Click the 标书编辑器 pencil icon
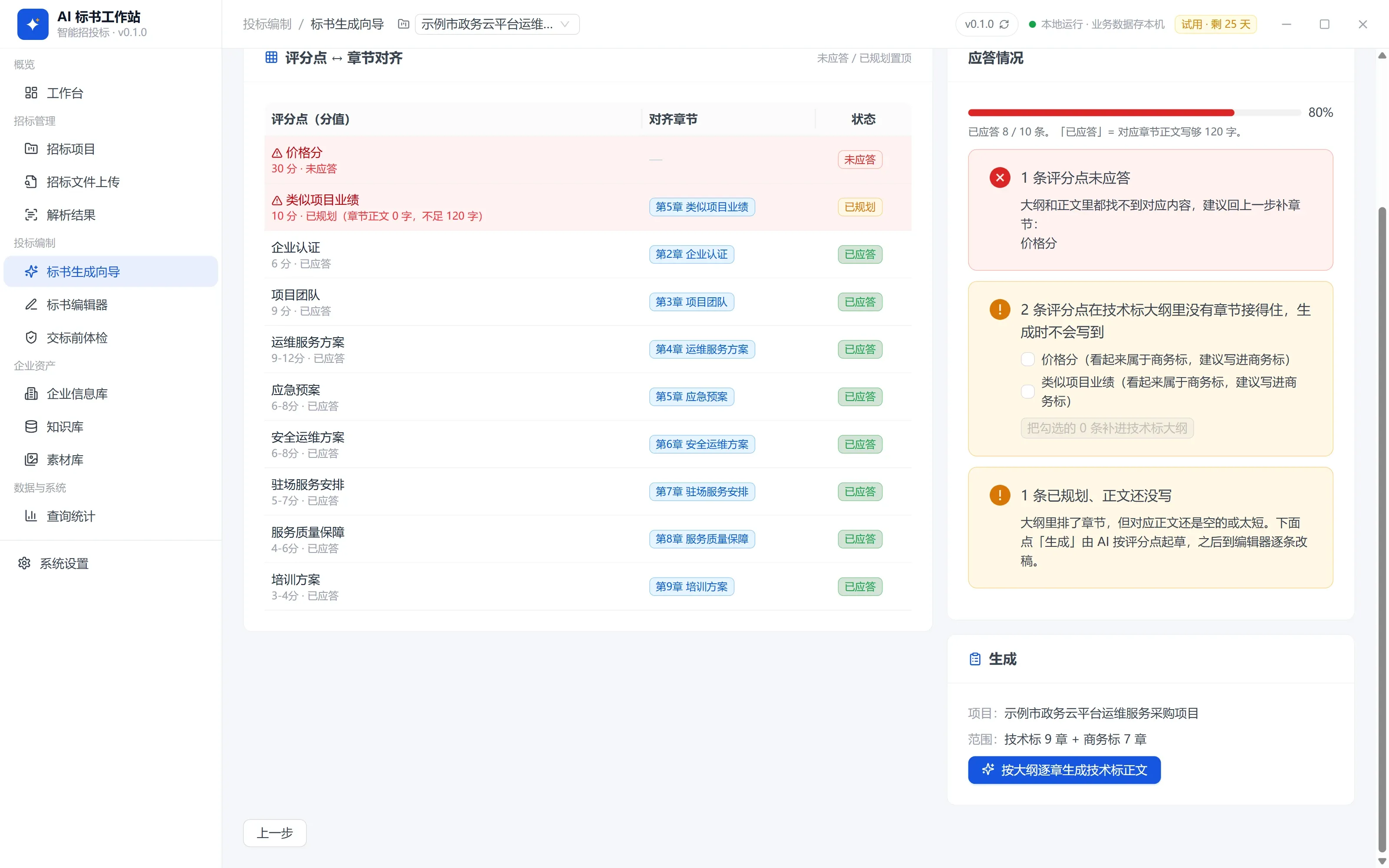Viewport: 1389px width, 868px height. pos(32,304)
